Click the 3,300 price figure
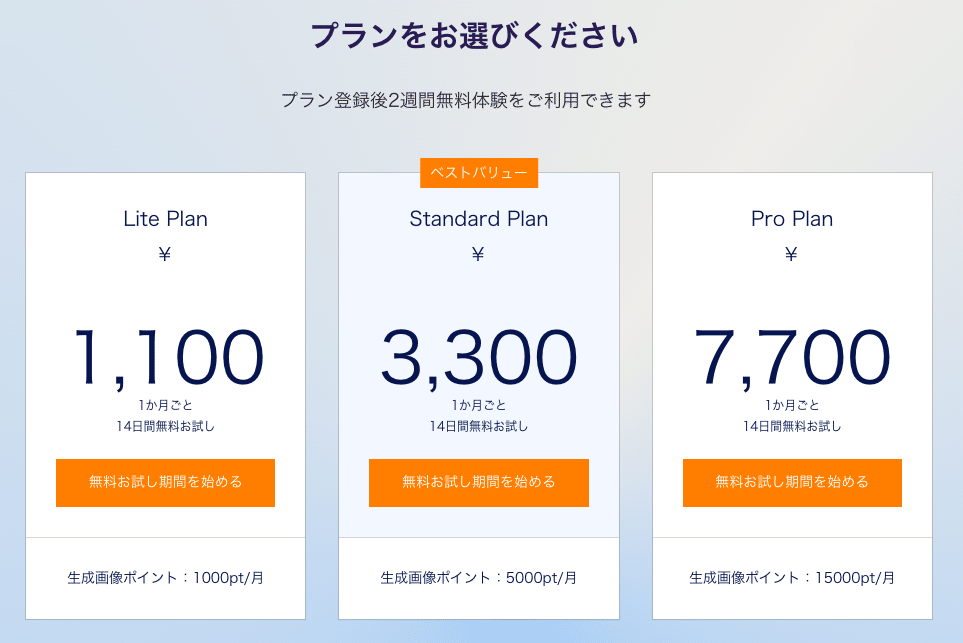Viewport: 963px width, 643px height. pyautogui.click(x=478, y=357)
